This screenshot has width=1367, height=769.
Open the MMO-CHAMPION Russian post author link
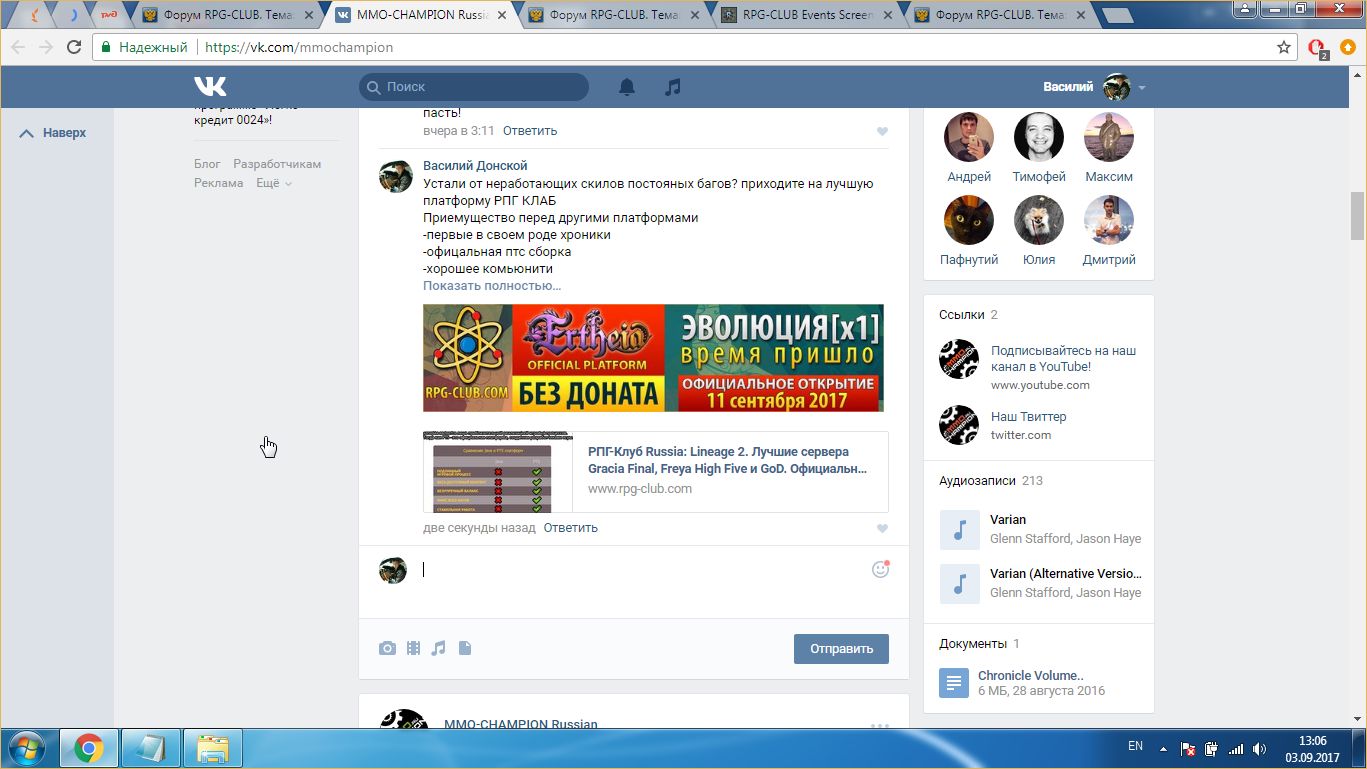pos(521,724)
